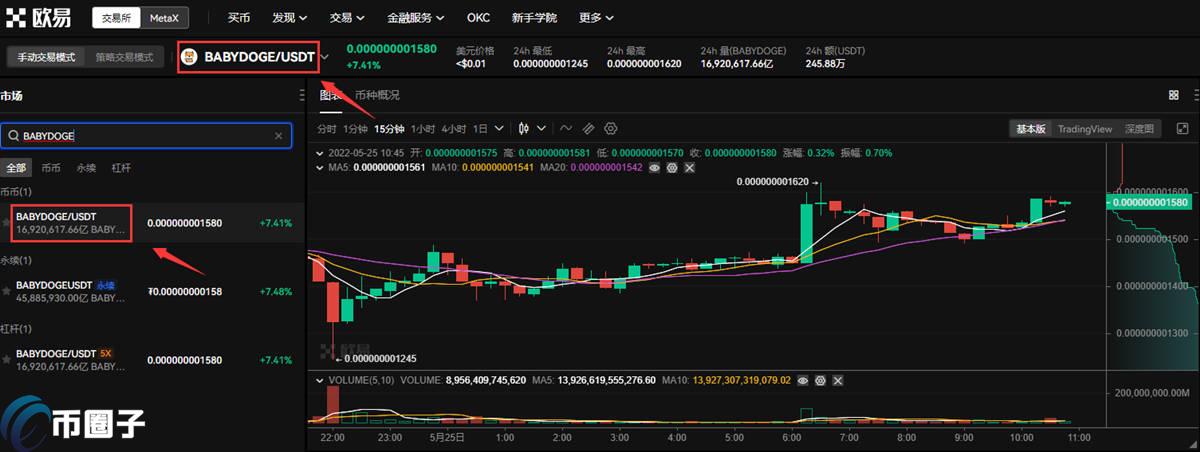
Task: Toggle MA indicator visibility eye icon
Action: tap(655, 168)
